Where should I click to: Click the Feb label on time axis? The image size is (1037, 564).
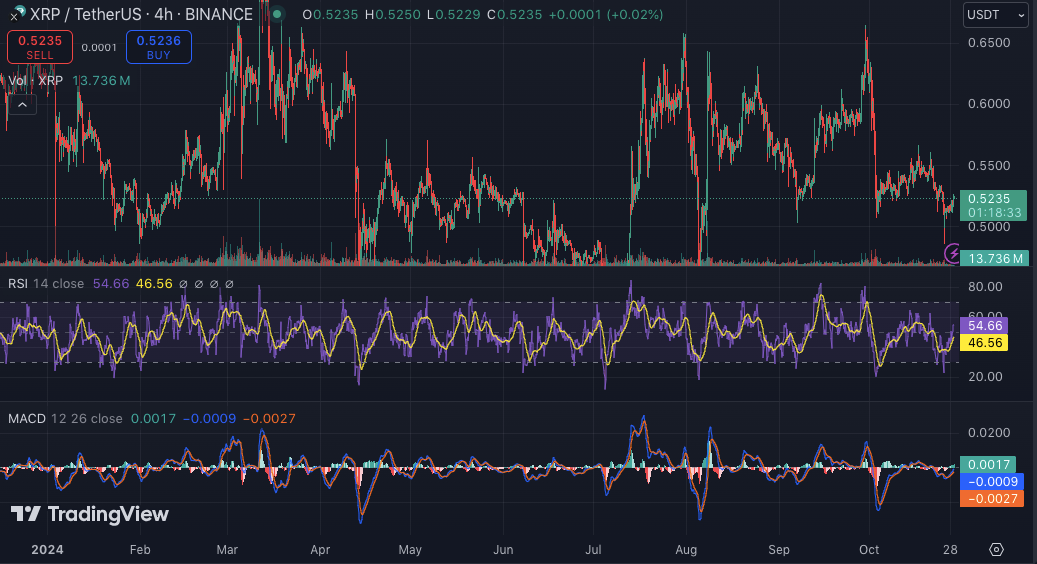tap(140, 550)
